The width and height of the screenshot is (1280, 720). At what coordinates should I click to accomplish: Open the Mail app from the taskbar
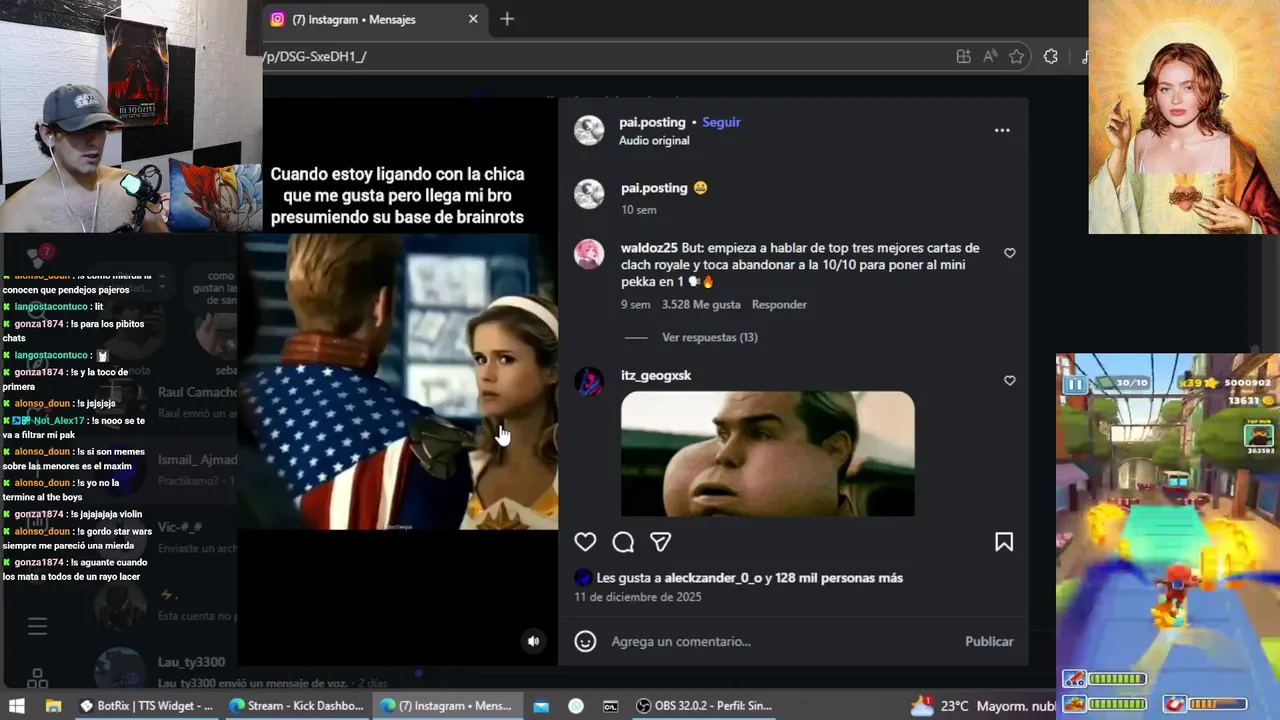(x=541, y=706)
